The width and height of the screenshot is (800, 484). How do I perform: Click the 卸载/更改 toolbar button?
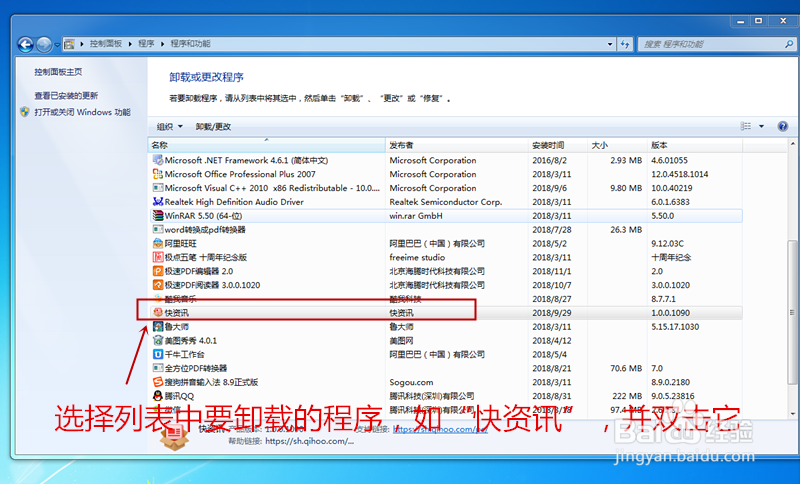click(x=213, y=126)
